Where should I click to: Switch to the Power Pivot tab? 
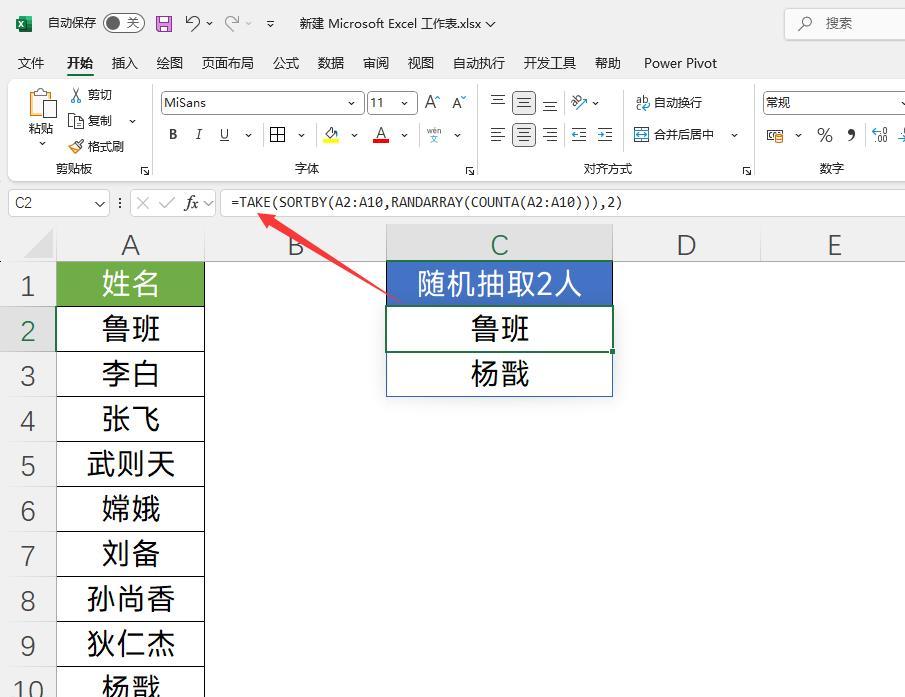point(680,63)
